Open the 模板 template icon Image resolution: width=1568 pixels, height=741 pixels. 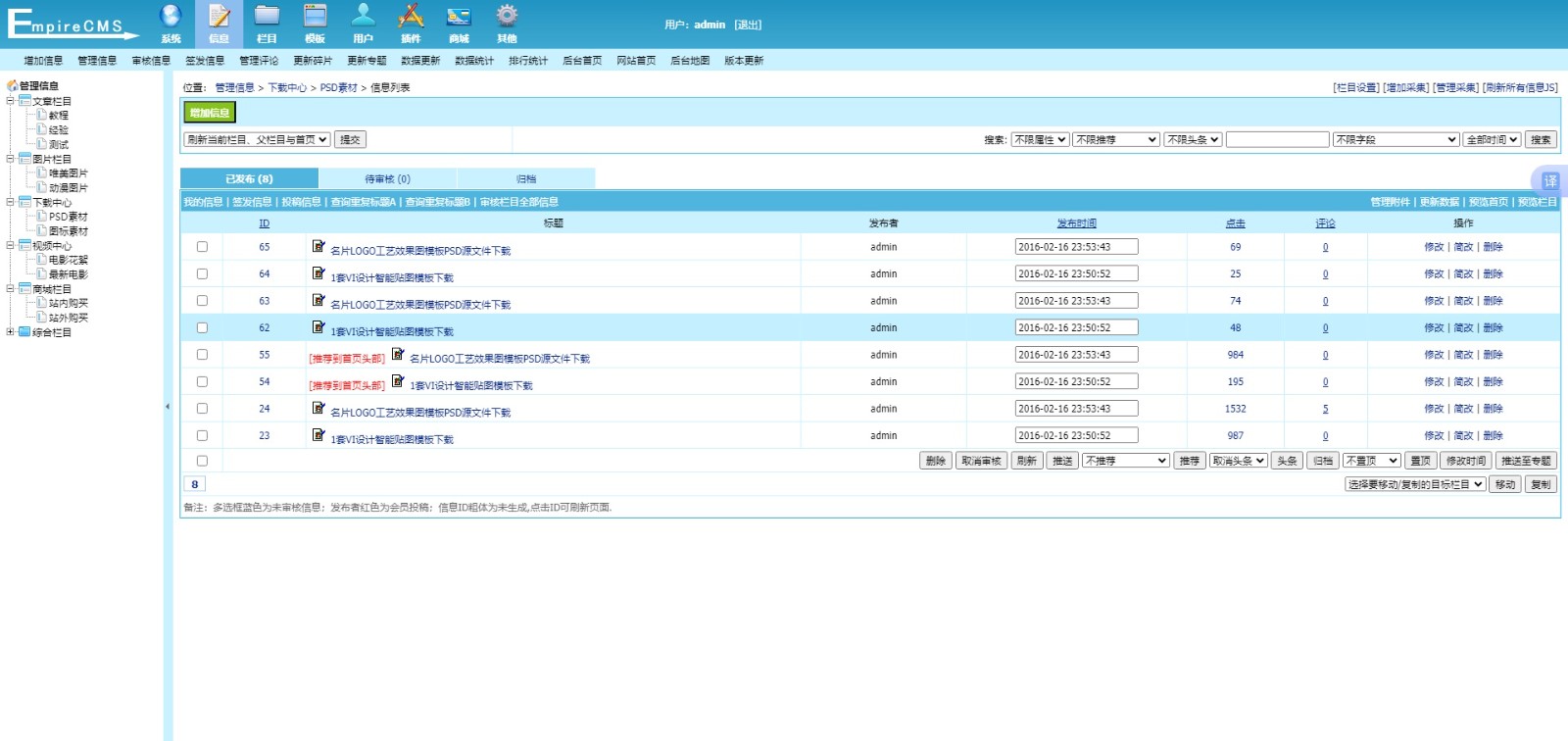pos(315,17)
